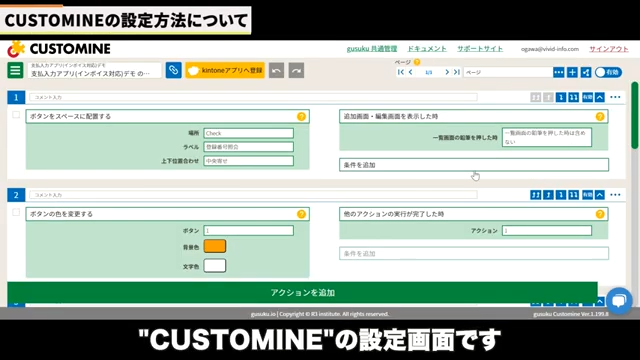Click help icon next to ページ label
The image size is (640, 360).
point(417,62)
